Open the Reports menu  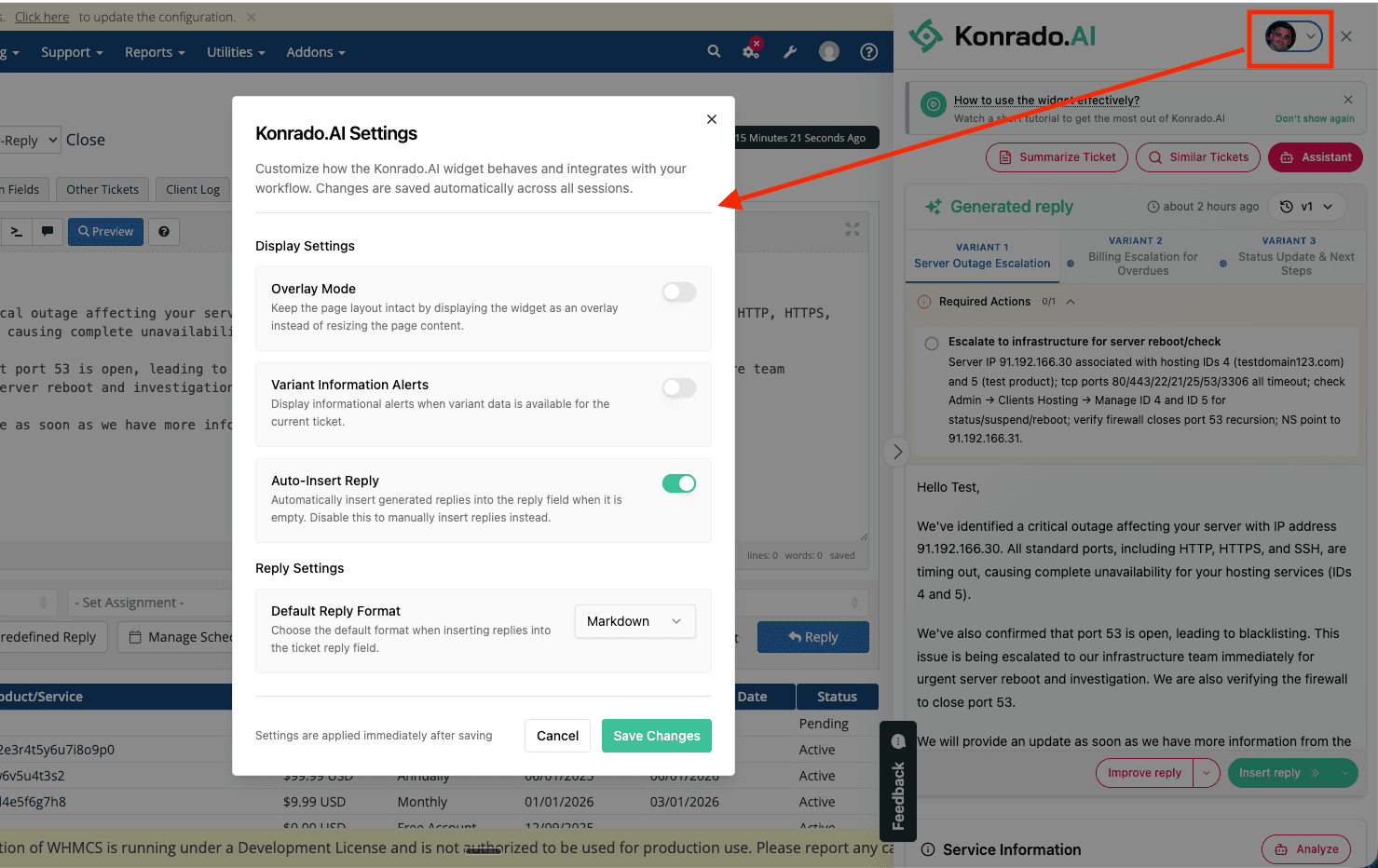[155, 52]
